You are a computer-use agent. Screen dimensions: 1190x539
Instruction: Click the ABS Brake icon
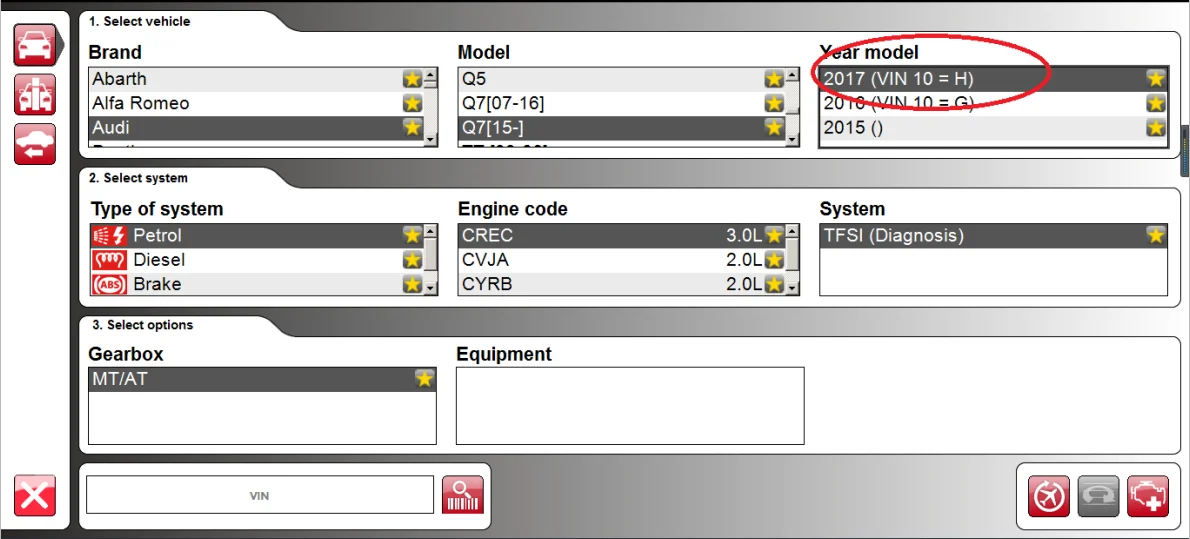pos(109,284)
